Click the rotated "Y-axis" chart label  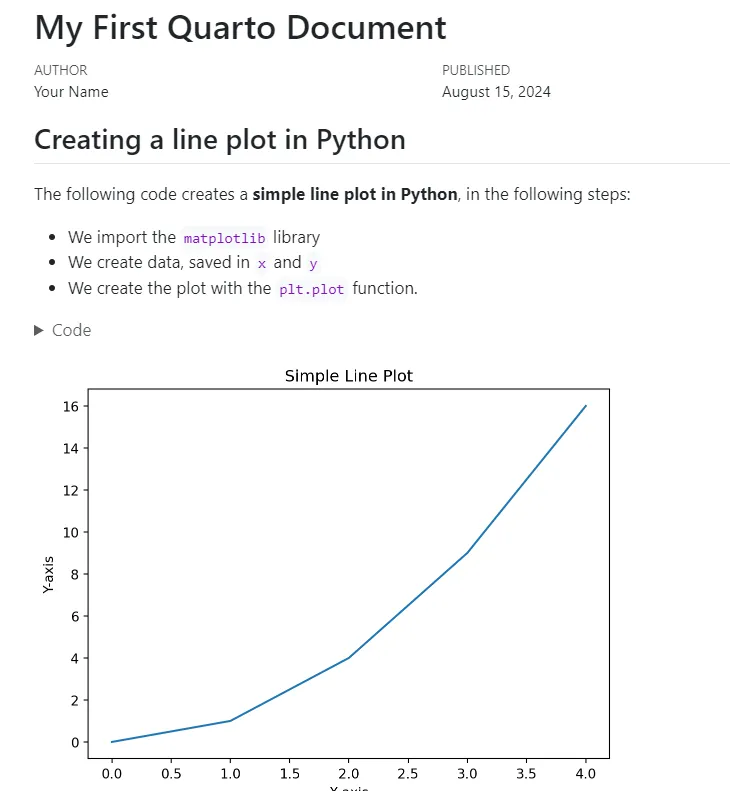(49, 574)
